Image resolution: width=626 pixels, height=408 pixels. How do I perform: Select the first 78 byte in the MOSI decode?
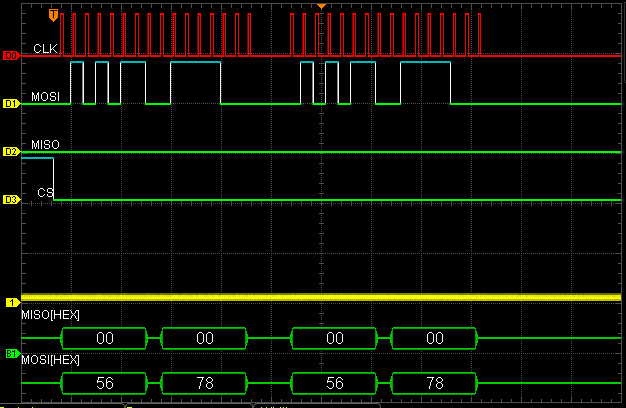coord(204,383)
